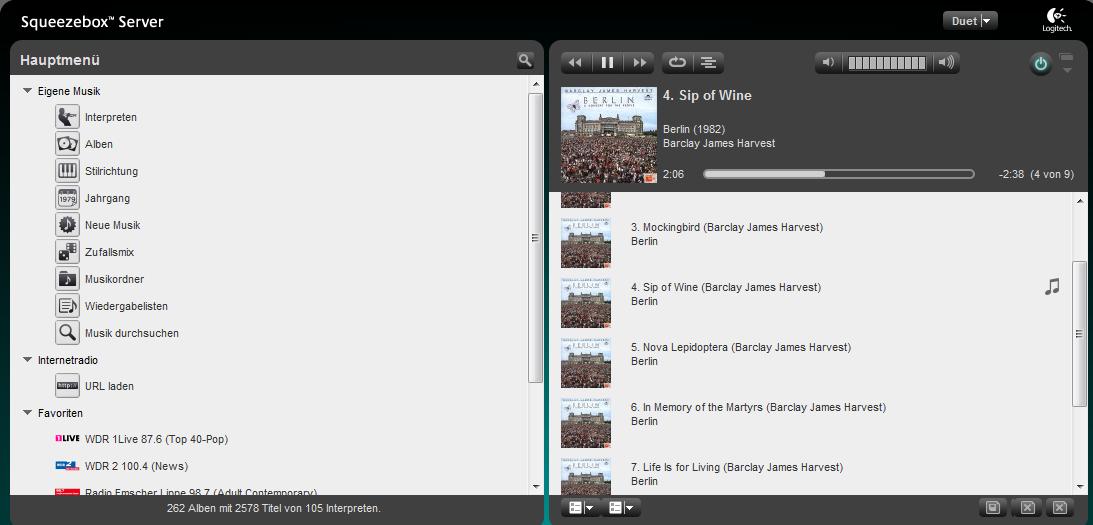Collapse the Eigene Musik section
Viewport: 1093px width, 525px height.
(x=28, y=91)
